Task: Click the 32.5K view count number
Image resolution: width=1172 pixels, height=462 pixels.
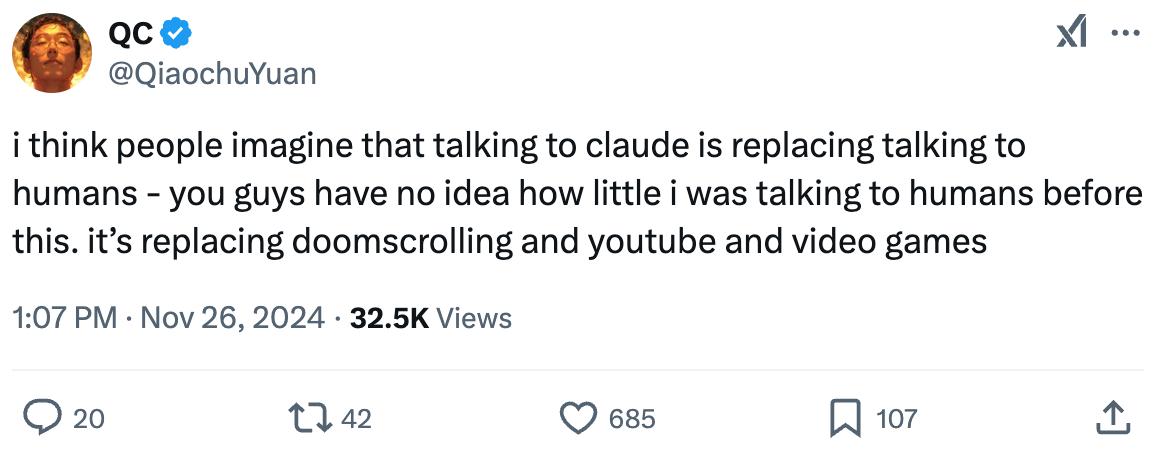Action: [x=391, y=318]
